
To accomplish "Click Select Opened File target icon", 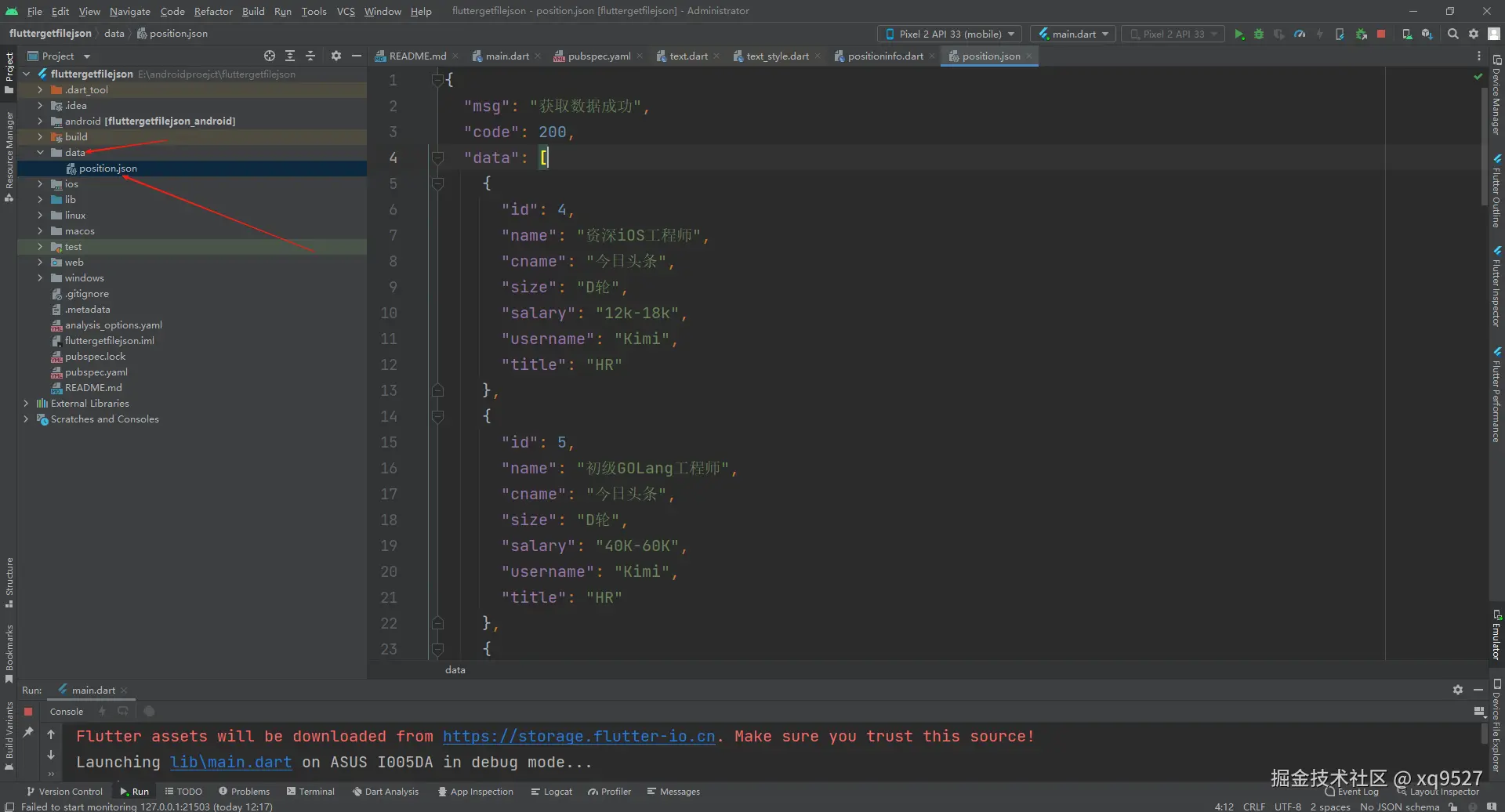I will point(270,56).
